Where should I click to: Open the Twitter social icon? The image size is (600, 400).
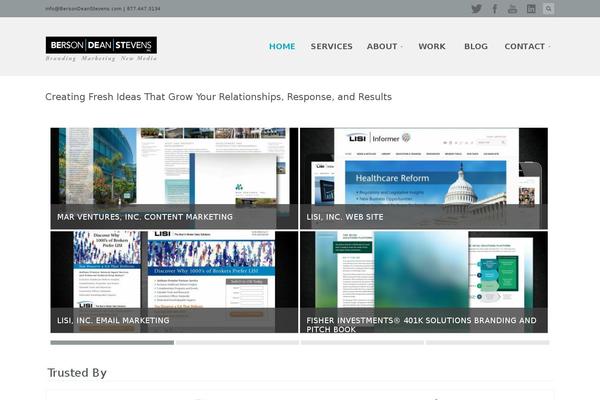pyautogui.click(x=476, y=9)
